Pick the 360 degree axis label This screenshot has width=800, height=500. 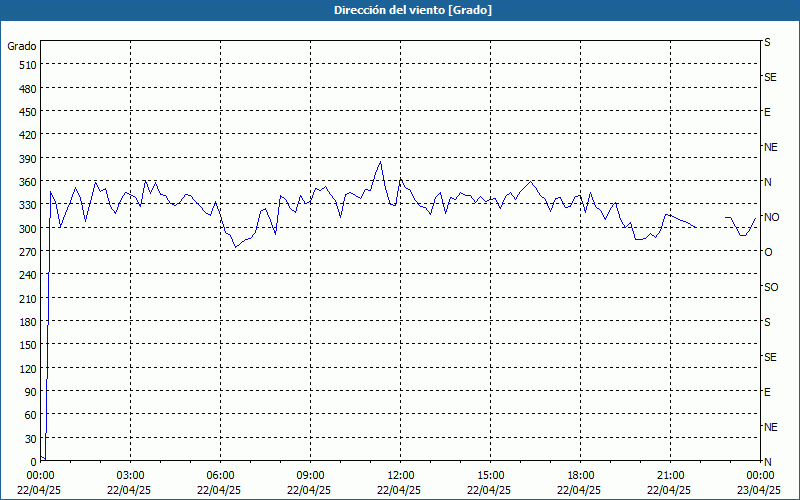29,182
